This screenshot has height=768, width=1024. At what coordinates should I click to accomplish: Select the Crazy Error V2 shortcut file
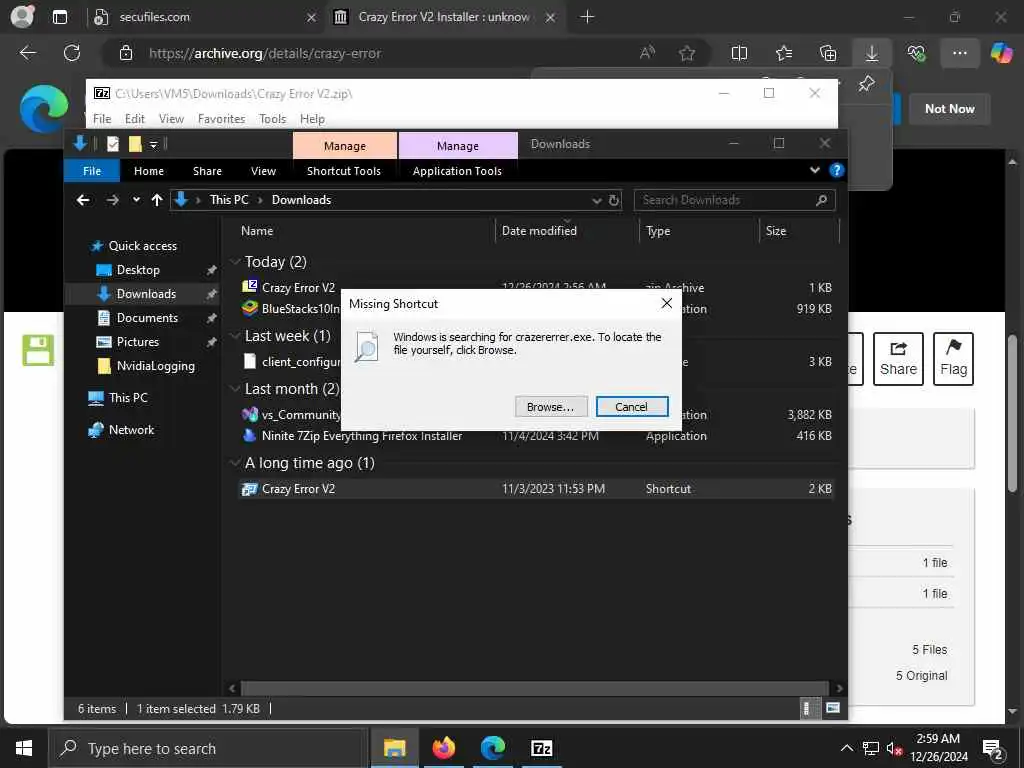pyautogui.click(x=536, y=488)
